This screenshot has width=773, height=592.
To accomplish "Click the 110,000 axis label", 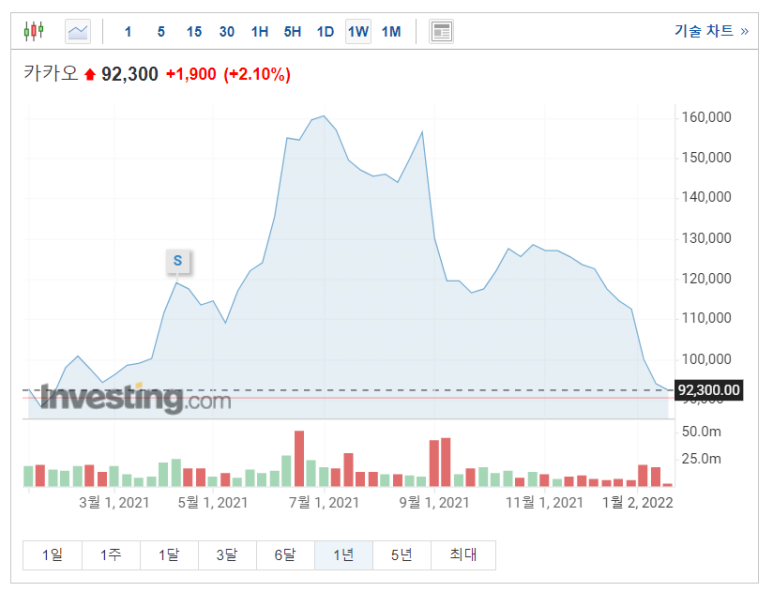I will pos(706,318).
